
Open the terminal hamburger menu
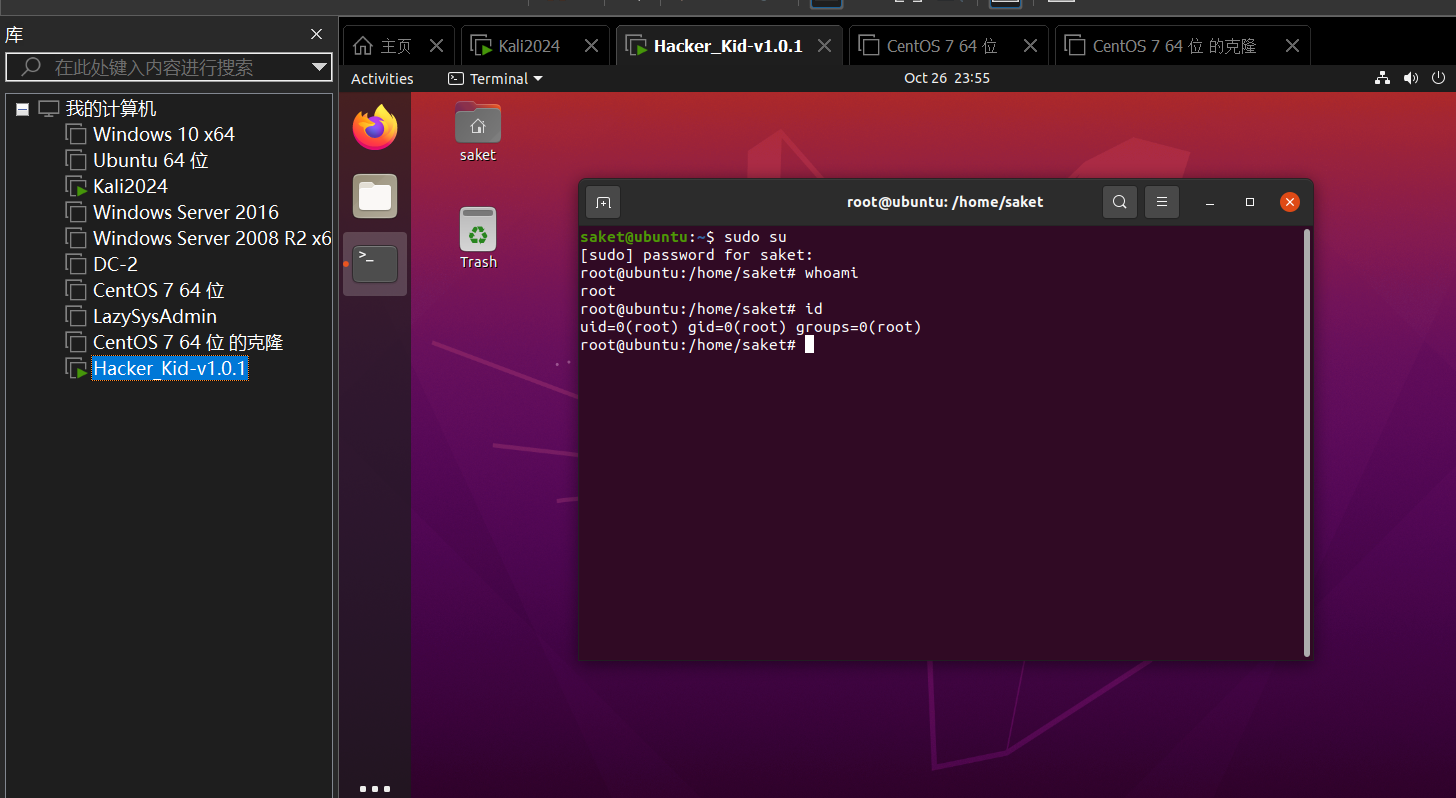pyautogui.click(x=1162, y=202)
